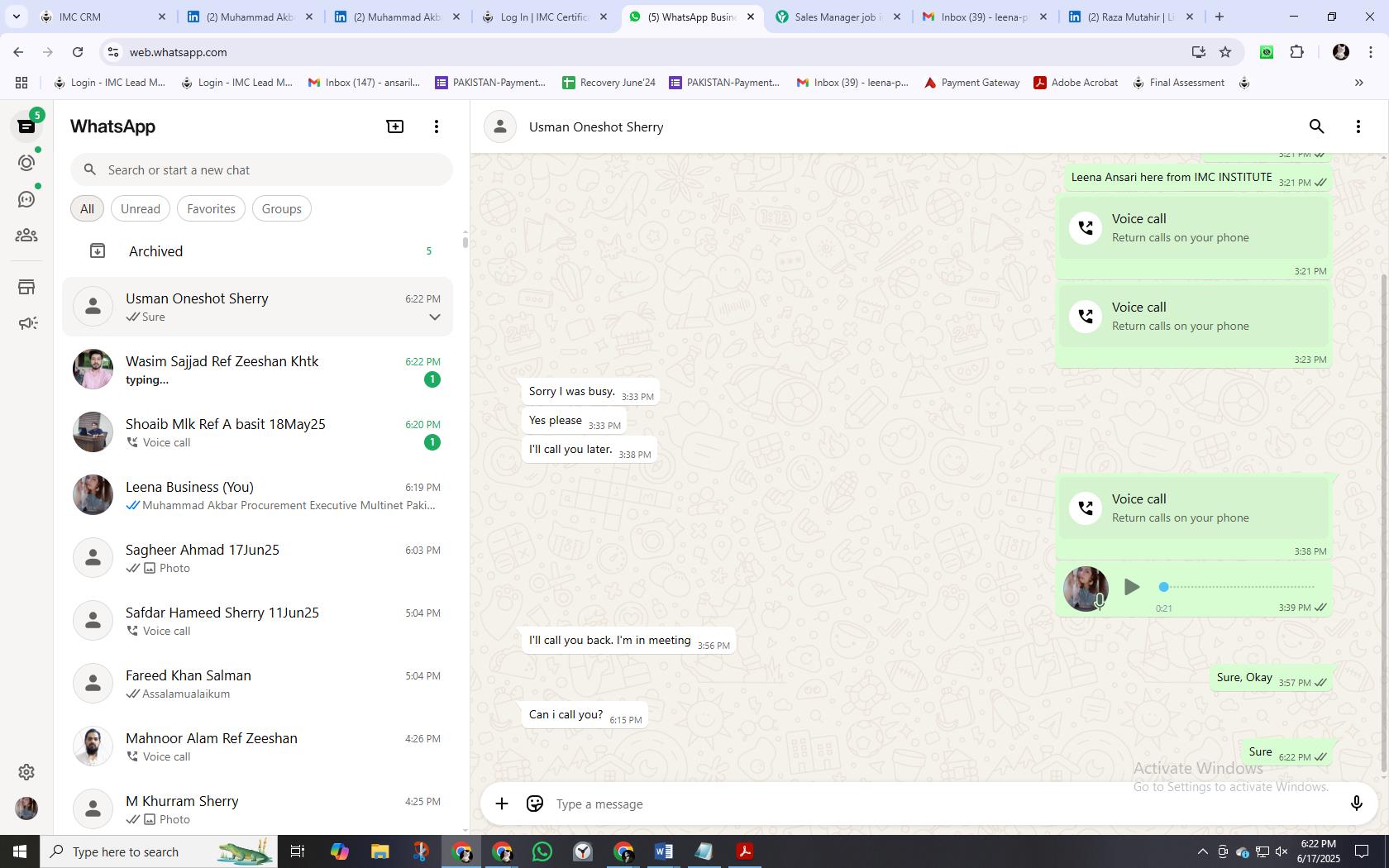Open the Channels icon in WhatsApp sidebar
This screenshot has height=868, width=1389.
point(26,199)
